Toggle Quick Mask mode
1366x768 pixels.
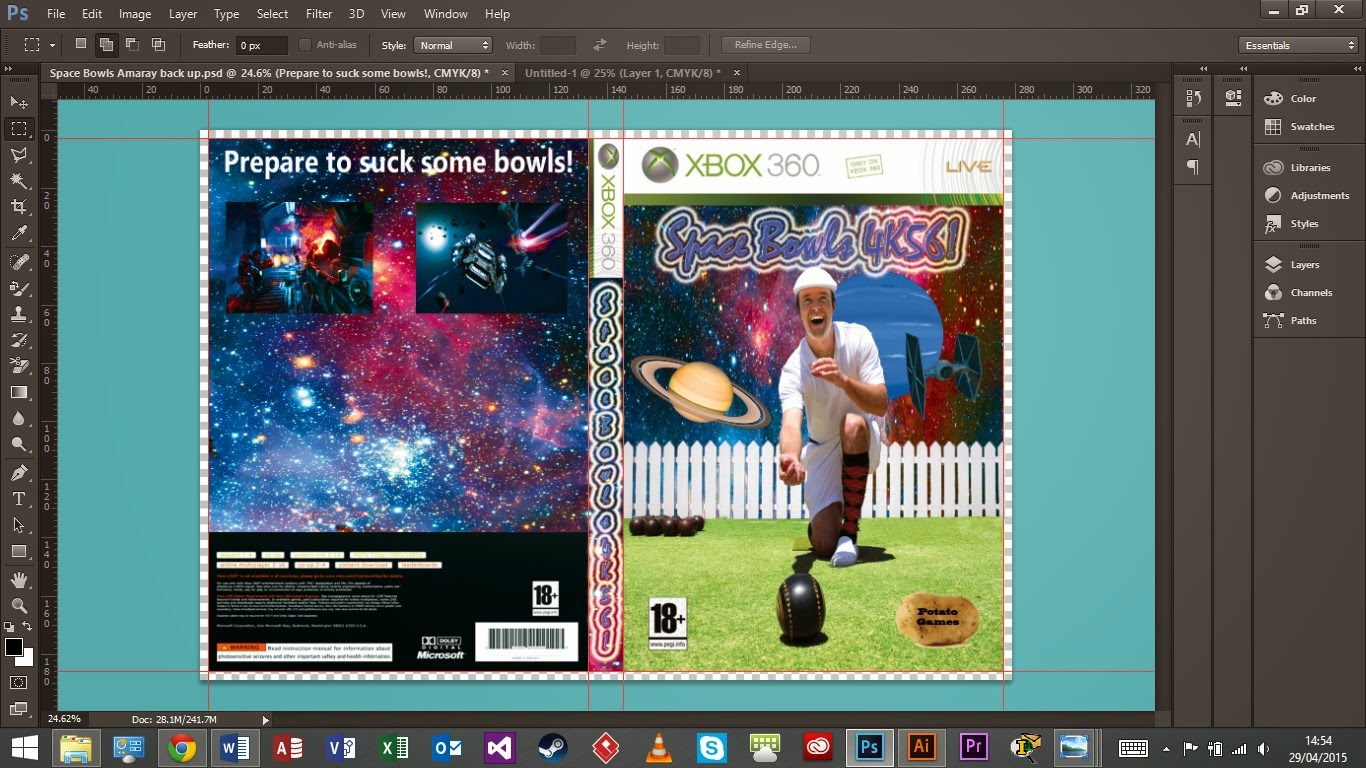click(19, 682)
